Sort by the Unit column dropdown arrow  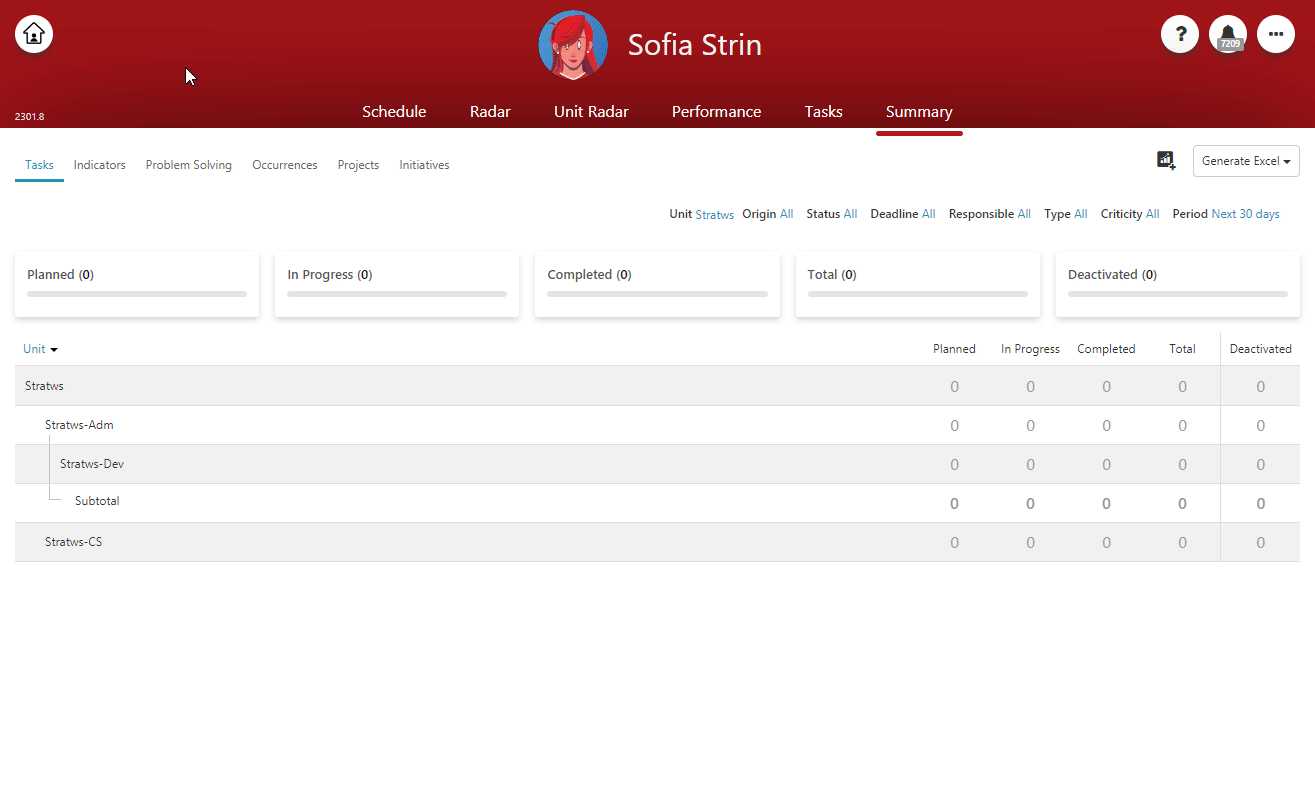point(54,350)
